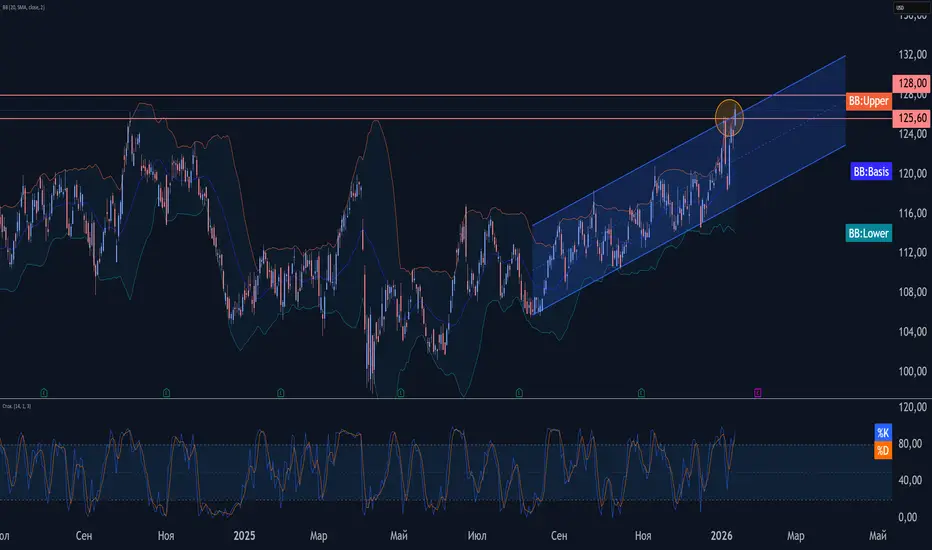The width and height of the screenshot is (932, 550).
Task: Click the green event marker near November 2024
Action: 166,392
